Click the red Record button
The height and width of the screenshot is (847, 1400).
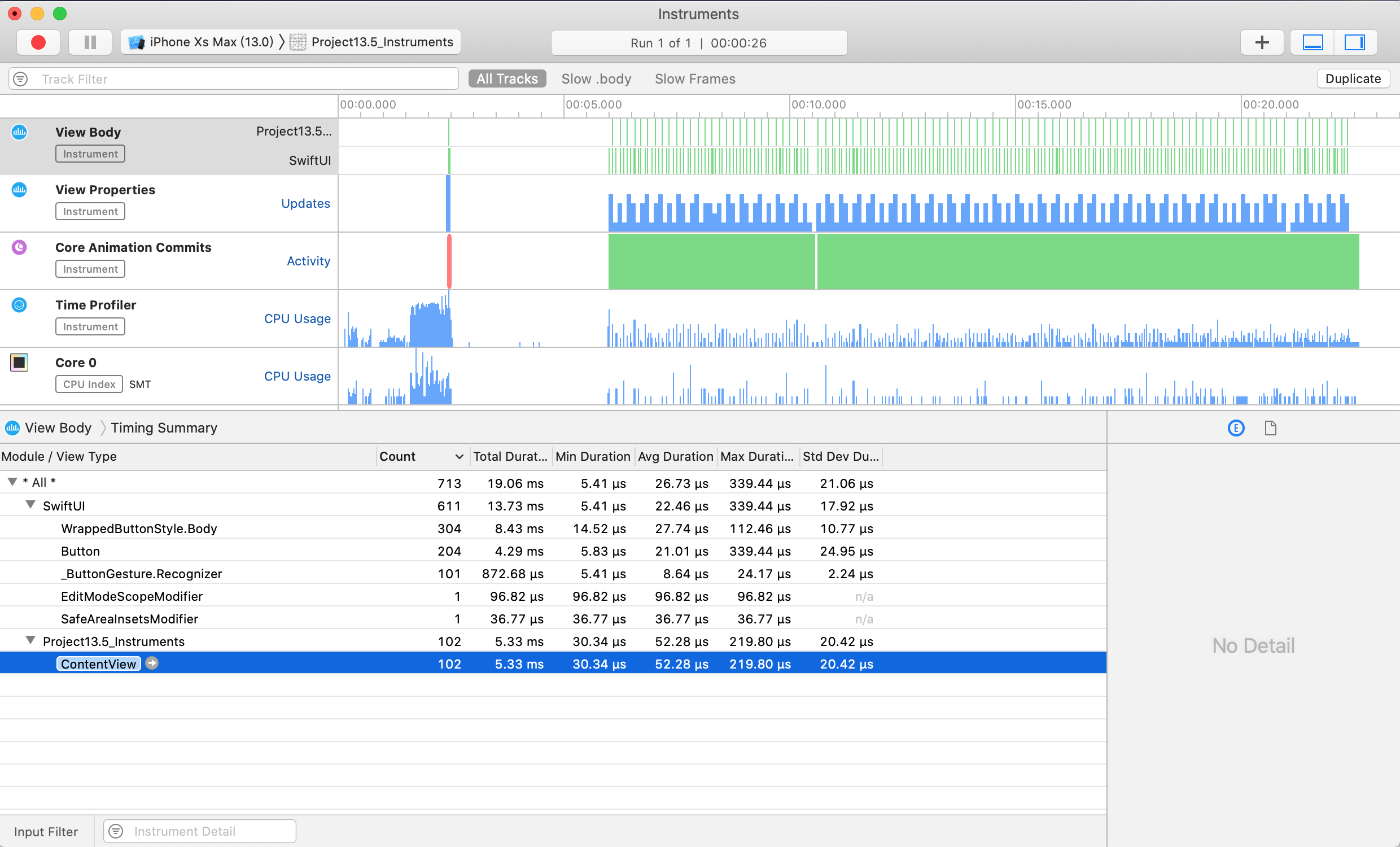tap(38, 43)
